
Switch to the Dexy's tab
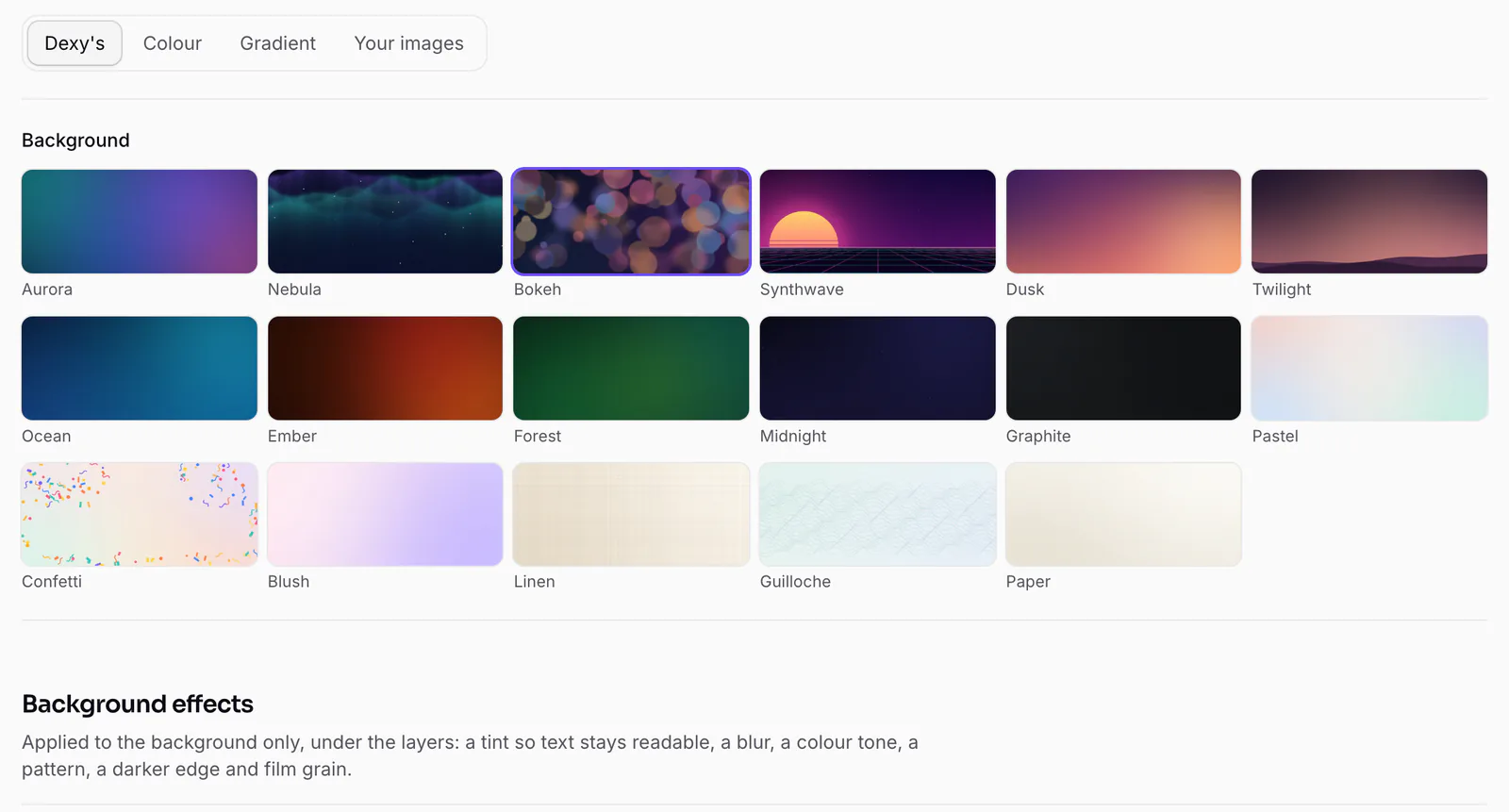75,43
